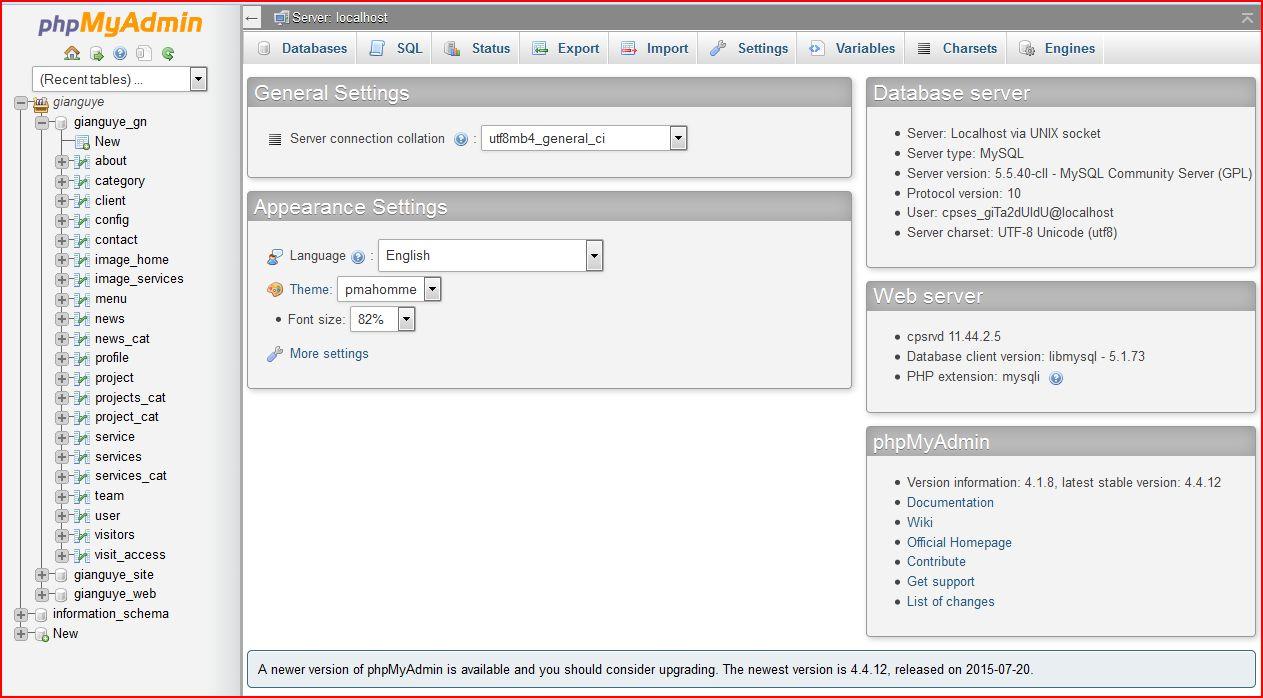Switch to the Databases tab
This screenshot has height=698, width=1263.
(x=302, y=48)
